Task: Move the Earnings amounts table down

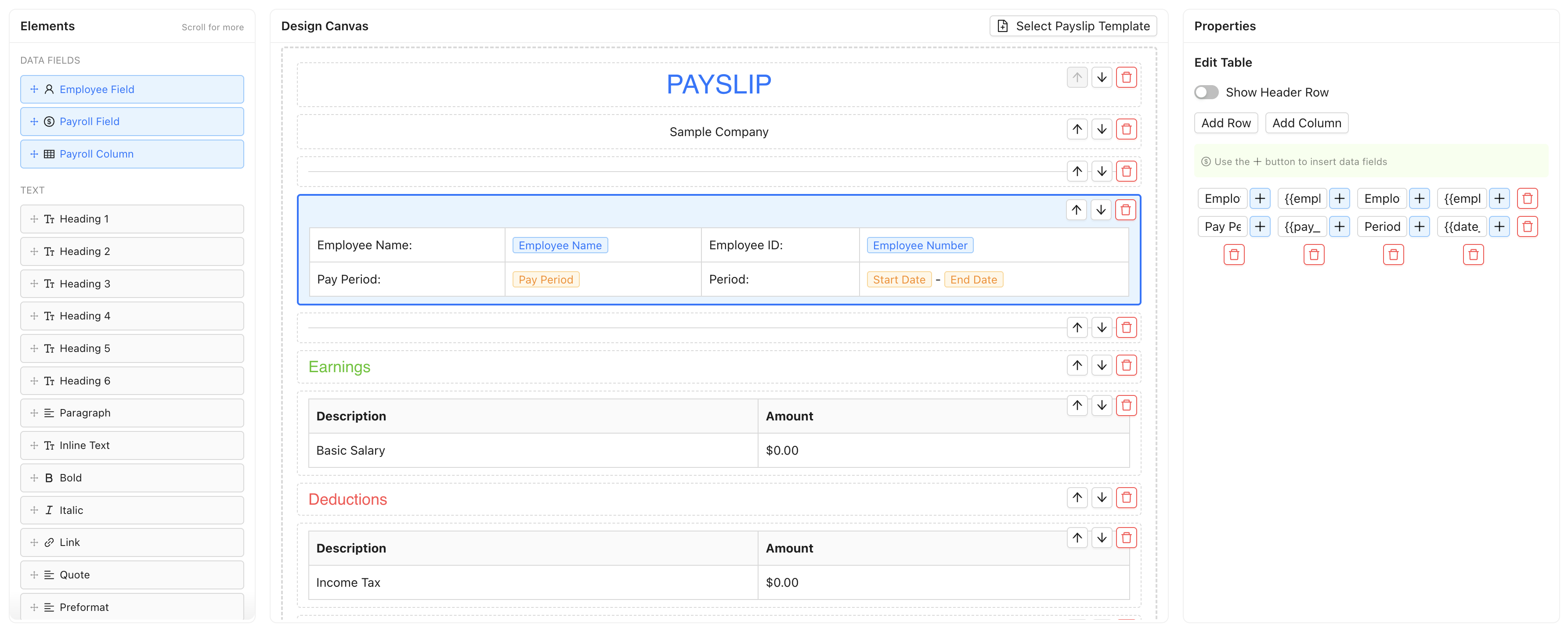Action: click(x=1102, y=406)
